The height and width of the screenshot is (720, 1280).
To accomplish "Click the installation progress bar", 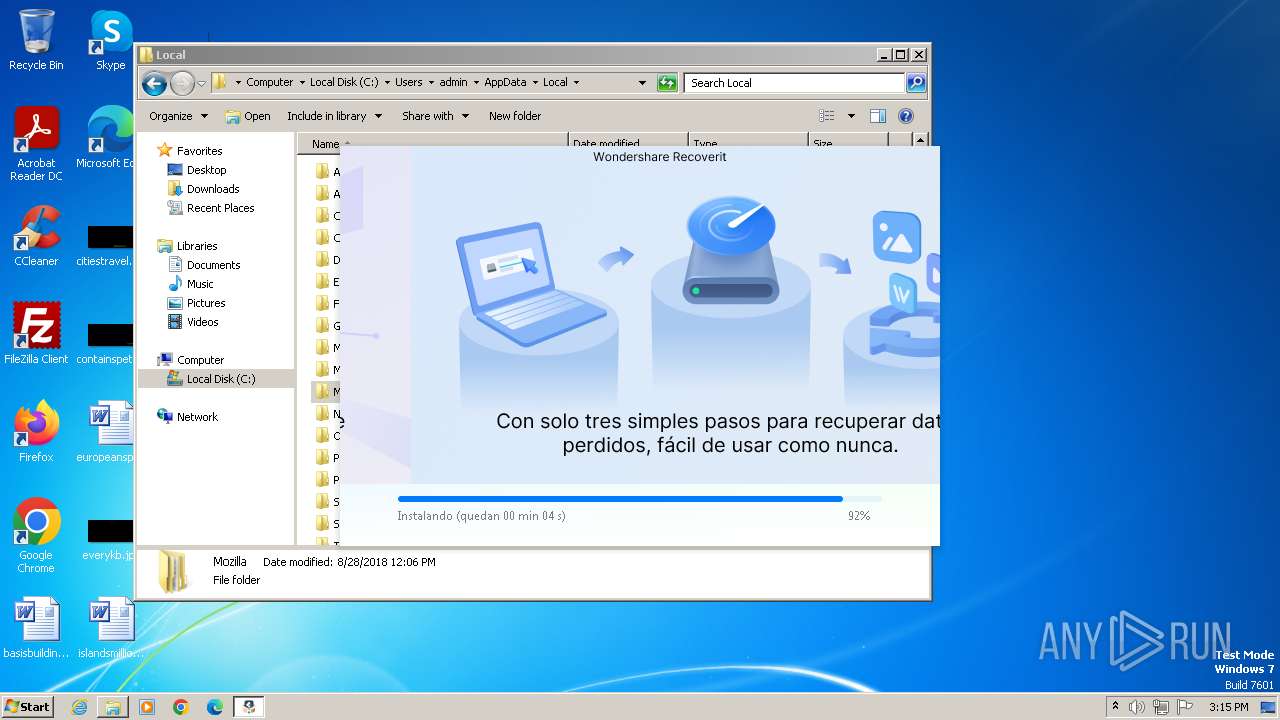I will point(640,498).
